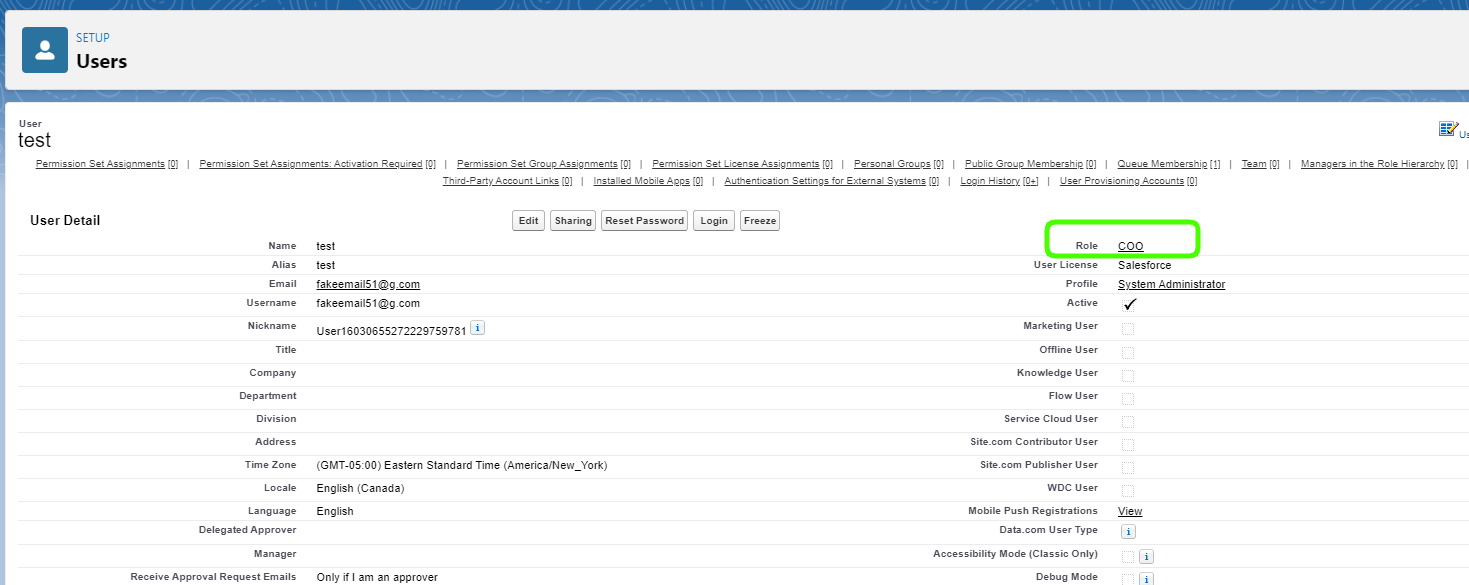Select the English value in the Language row

tap(335, 511)
